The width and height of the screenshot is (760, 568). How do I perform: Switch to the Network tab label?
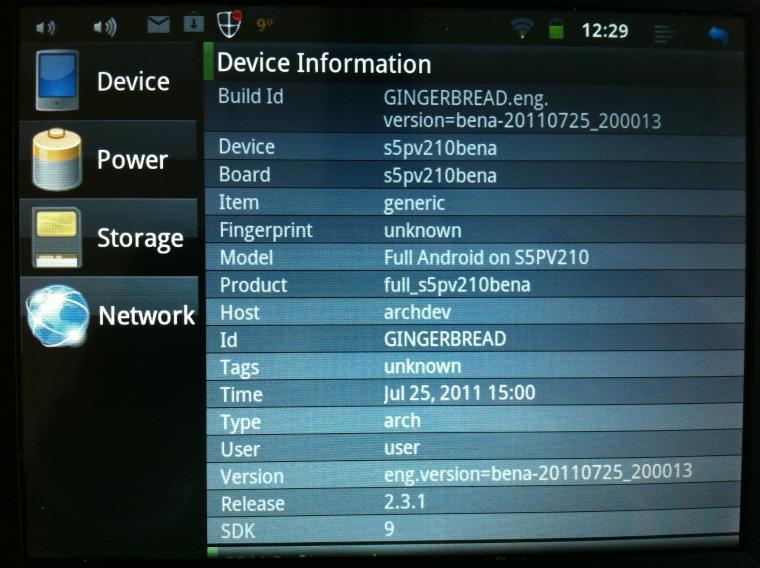pos(146,316)
